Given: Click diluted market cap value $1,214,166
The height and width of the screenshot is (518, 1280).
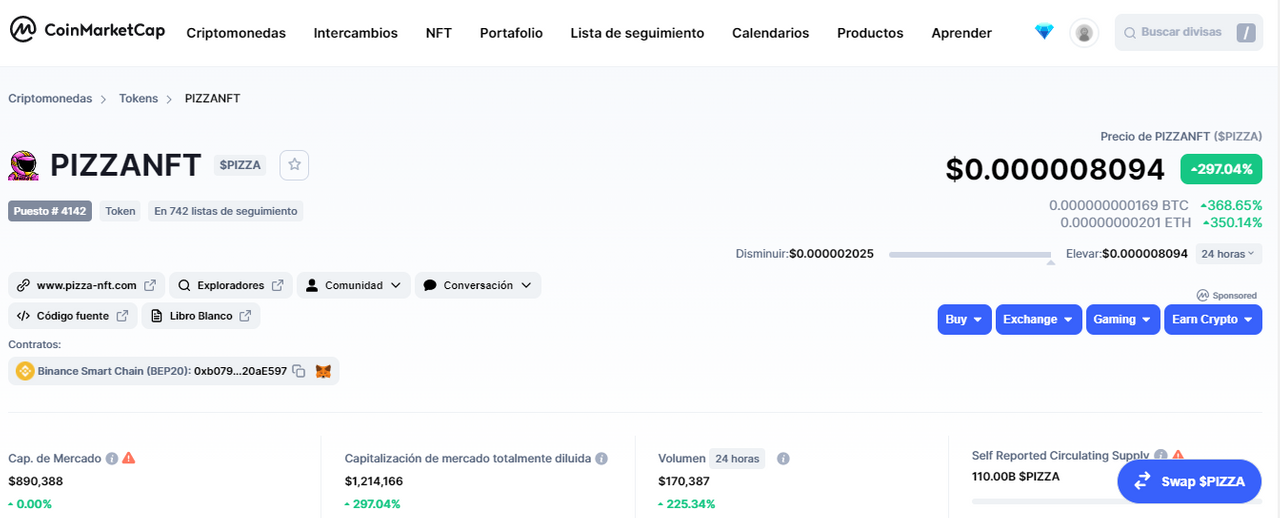Looking at the screenshot, I should pos(373,481).
